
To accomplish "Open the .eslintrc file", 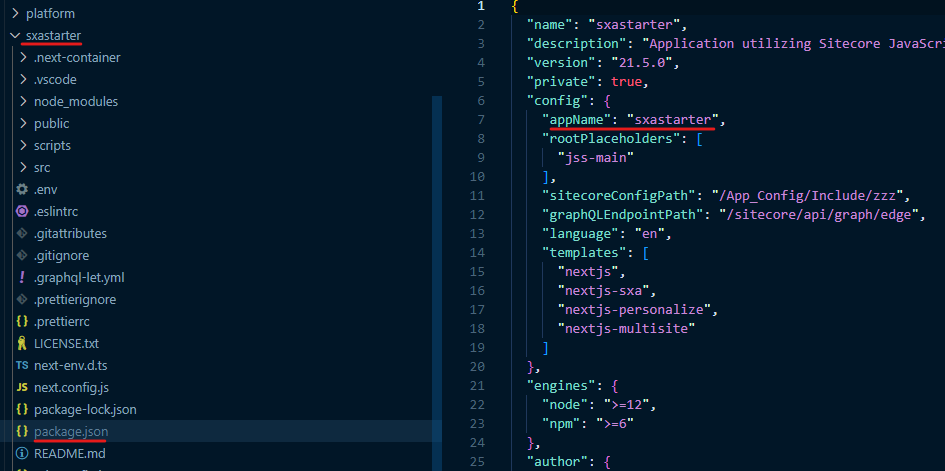I will pos(56,211).
